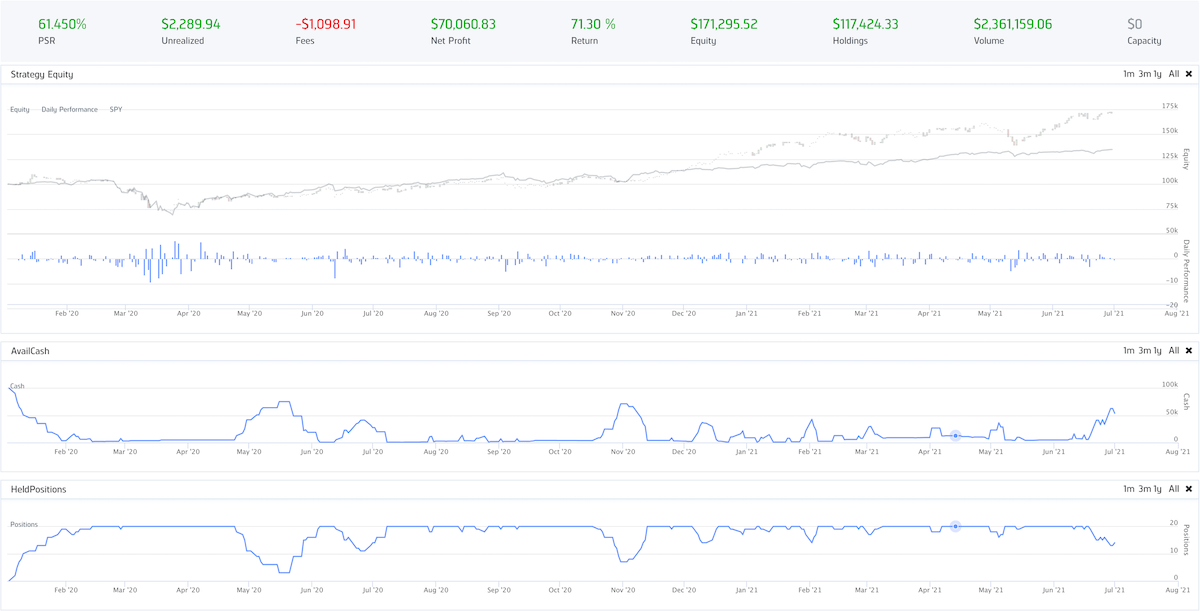Close the HeldPositions chart panel
Screen dimensions: 1200x611
pyautogui.click(x=1188, y=489)
